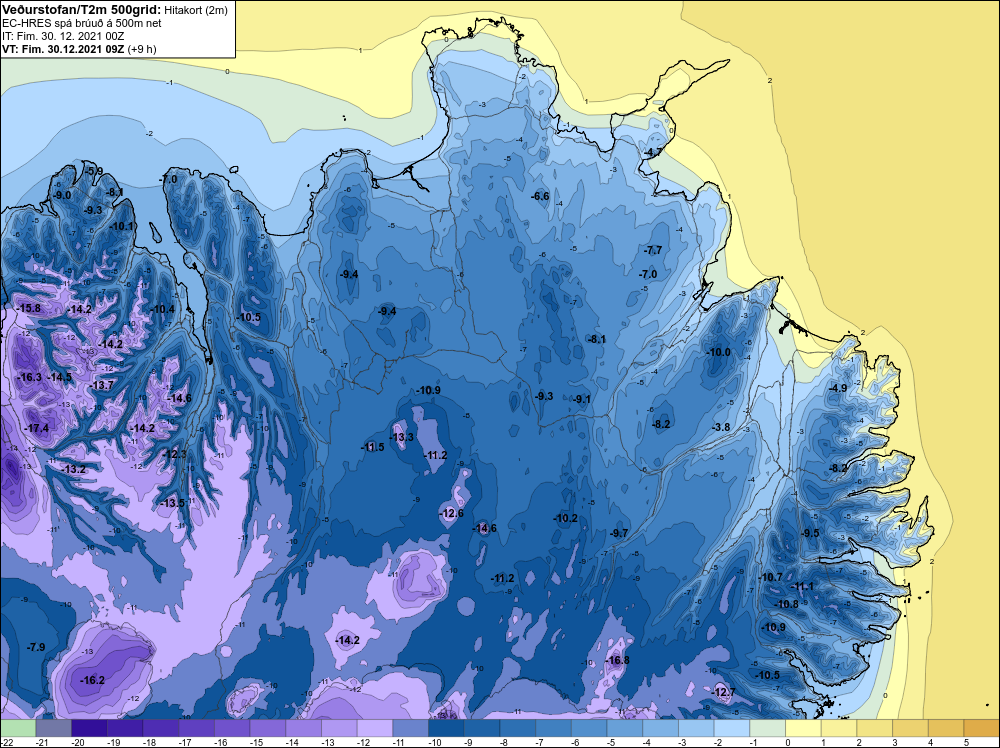1000x748 pixels.
Task: Select the -17 legend color swatch
Action: click(x=196, y=728)
